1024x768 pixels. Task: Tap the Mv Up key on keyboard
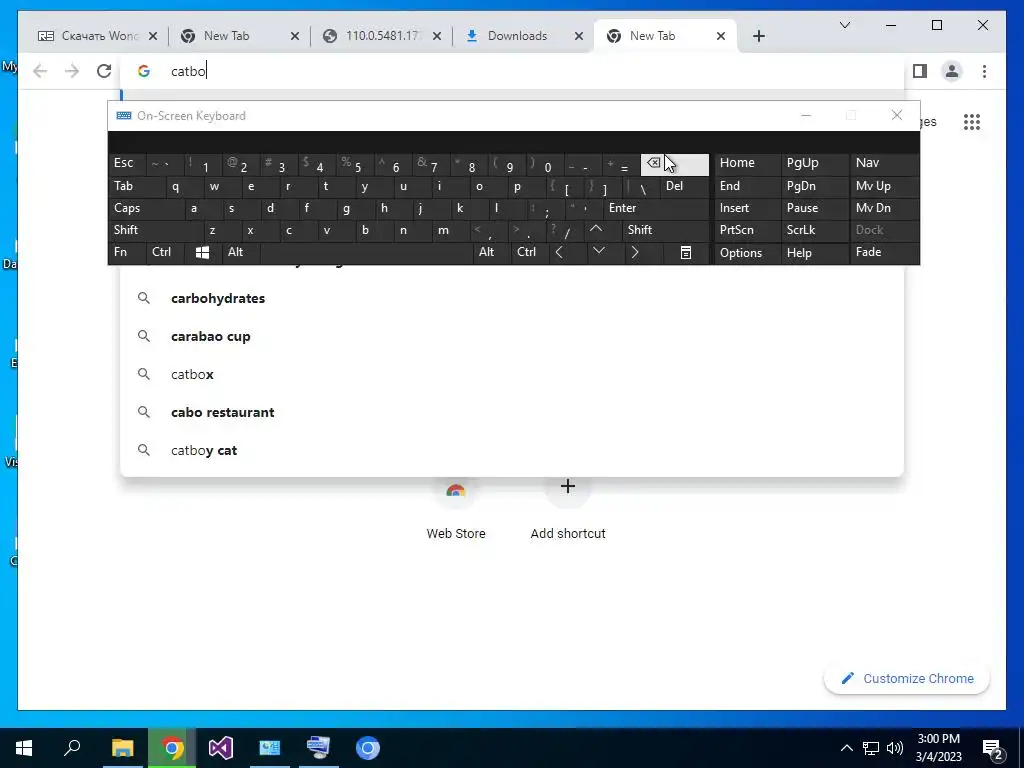coord(884,186)
